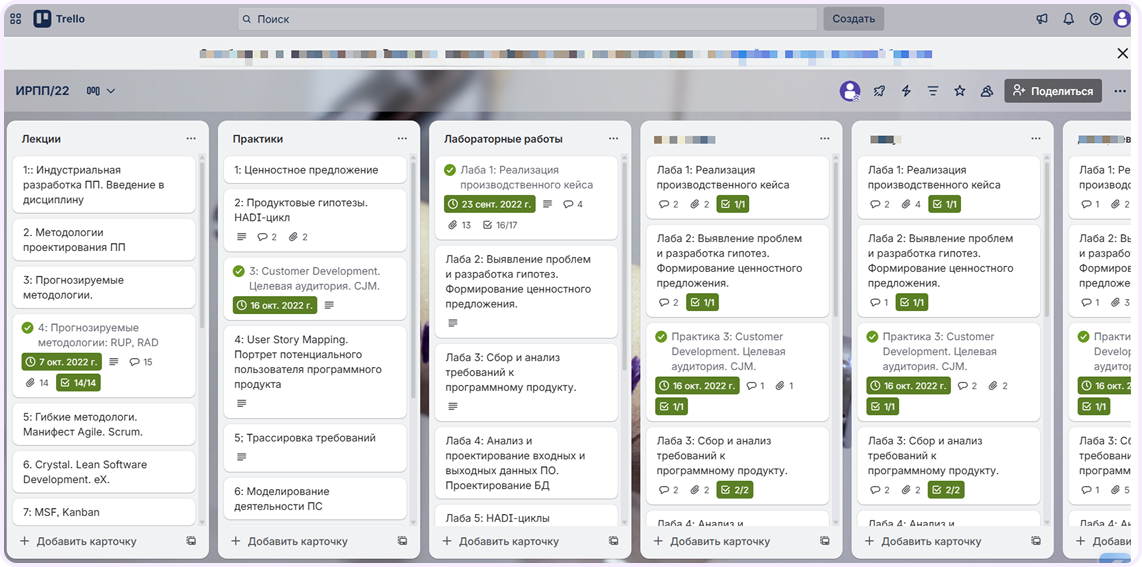1142x567 pixels.
Task: Open the board filter icon
Action: [933, 91]
